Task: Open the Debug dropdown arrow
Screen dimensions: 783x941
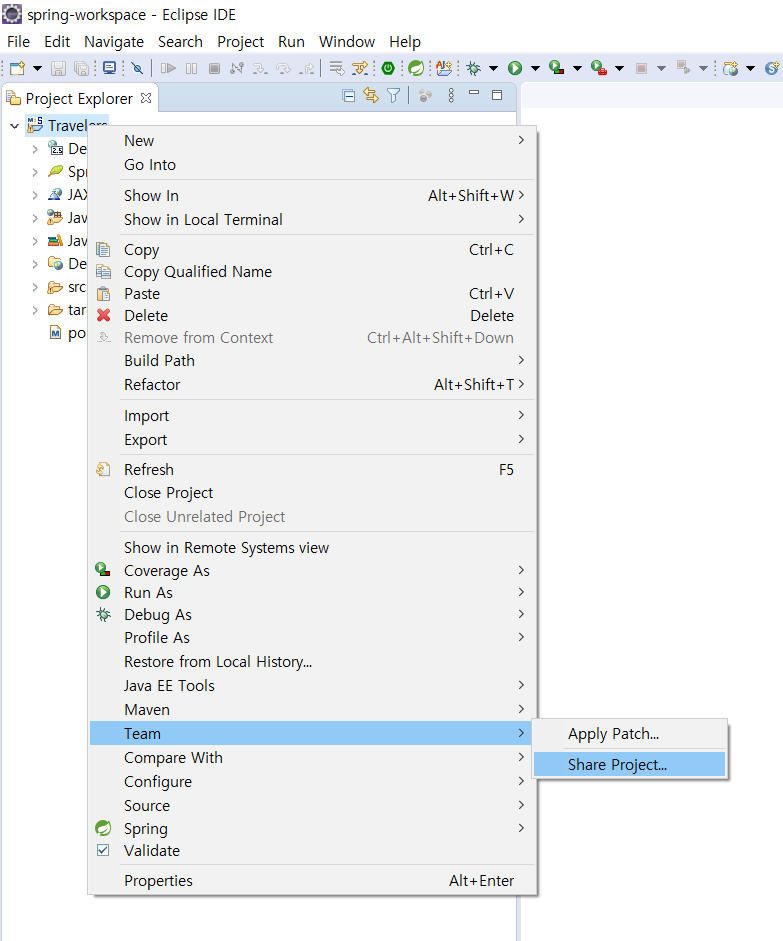Action: (x=493, y=68)
